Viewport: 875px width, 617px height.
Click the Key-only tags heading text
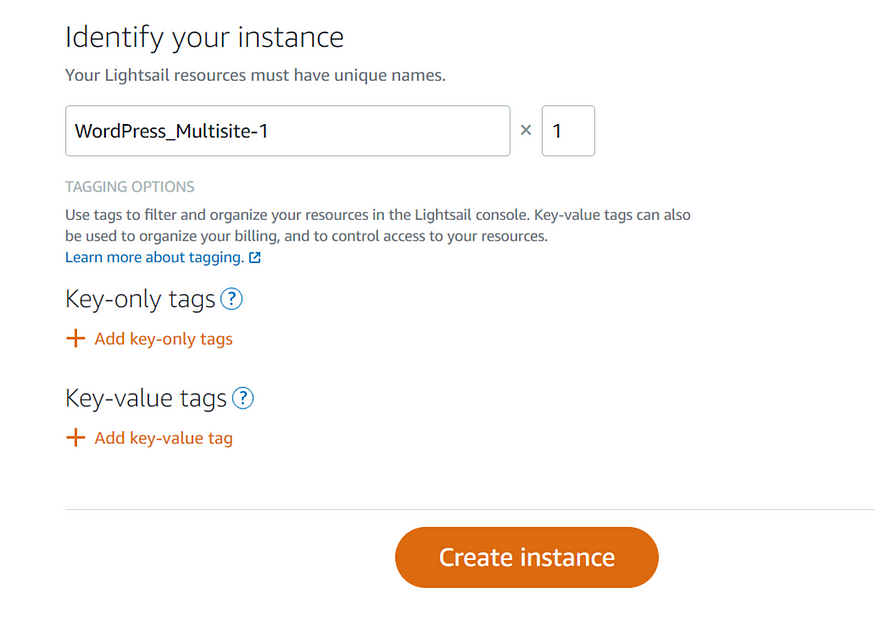140,300
